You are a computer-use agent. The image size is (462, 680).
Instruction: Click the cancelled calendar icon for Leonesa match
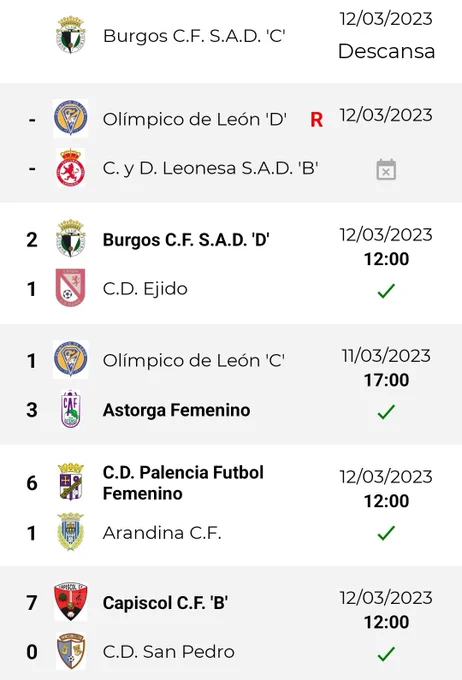[386, 170]
